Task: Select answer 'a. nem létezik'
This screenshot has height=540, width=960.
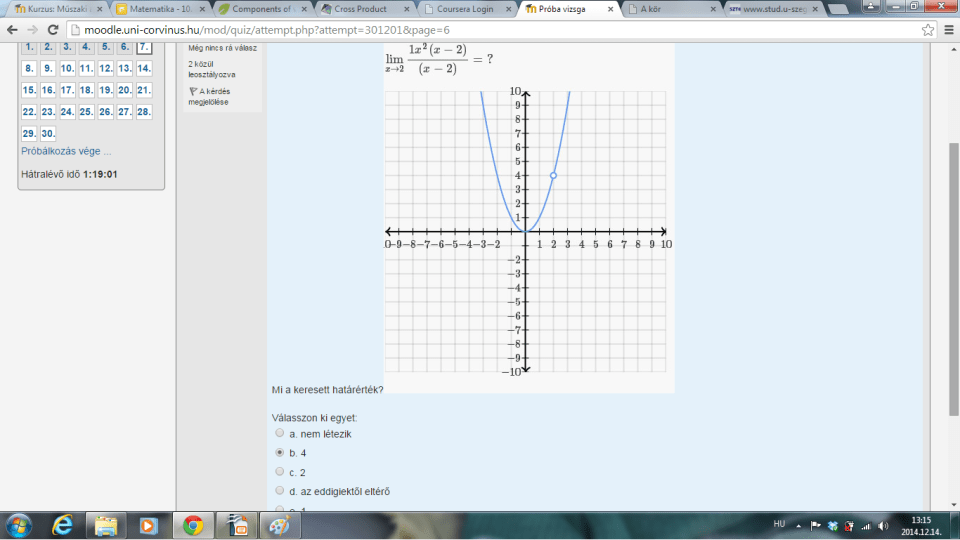Action: (x=280, y=434)
